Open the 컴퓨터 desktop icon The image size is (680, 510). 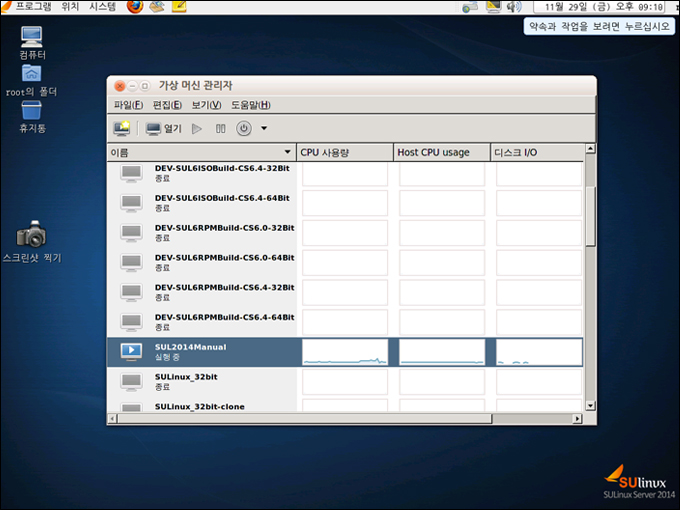(31, 38)
